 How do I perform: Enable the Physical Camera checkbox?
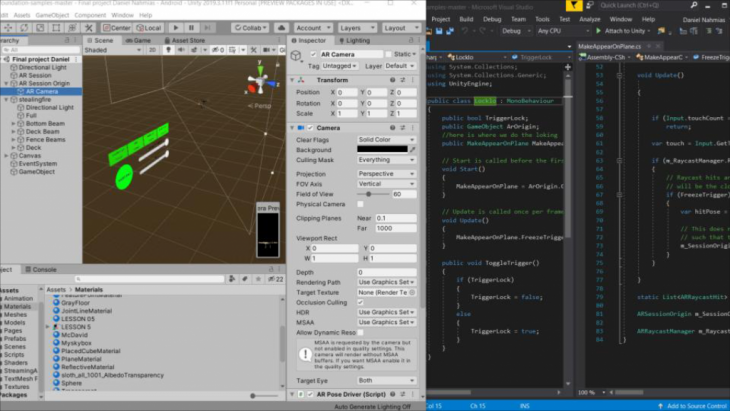coord(358,204)
